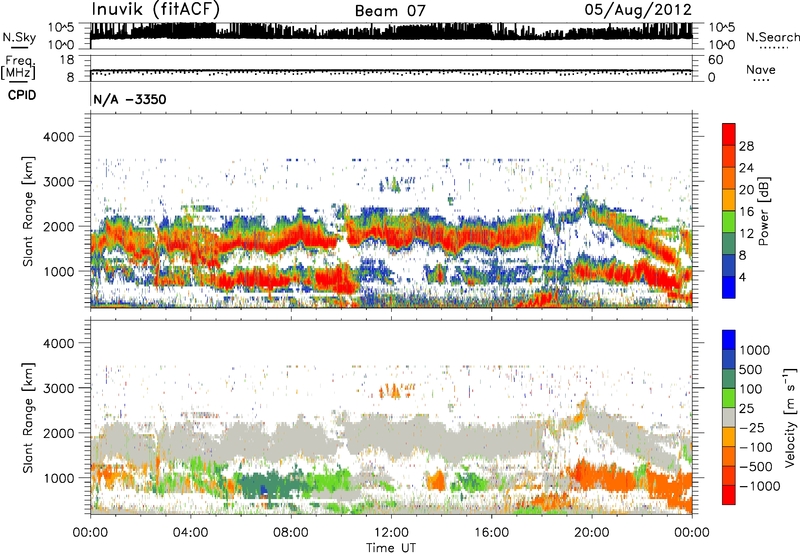This screenshot has height=554, width=800.
Task: Click the "-100" velocity colorbar label
Action: [x=755, y=447]
